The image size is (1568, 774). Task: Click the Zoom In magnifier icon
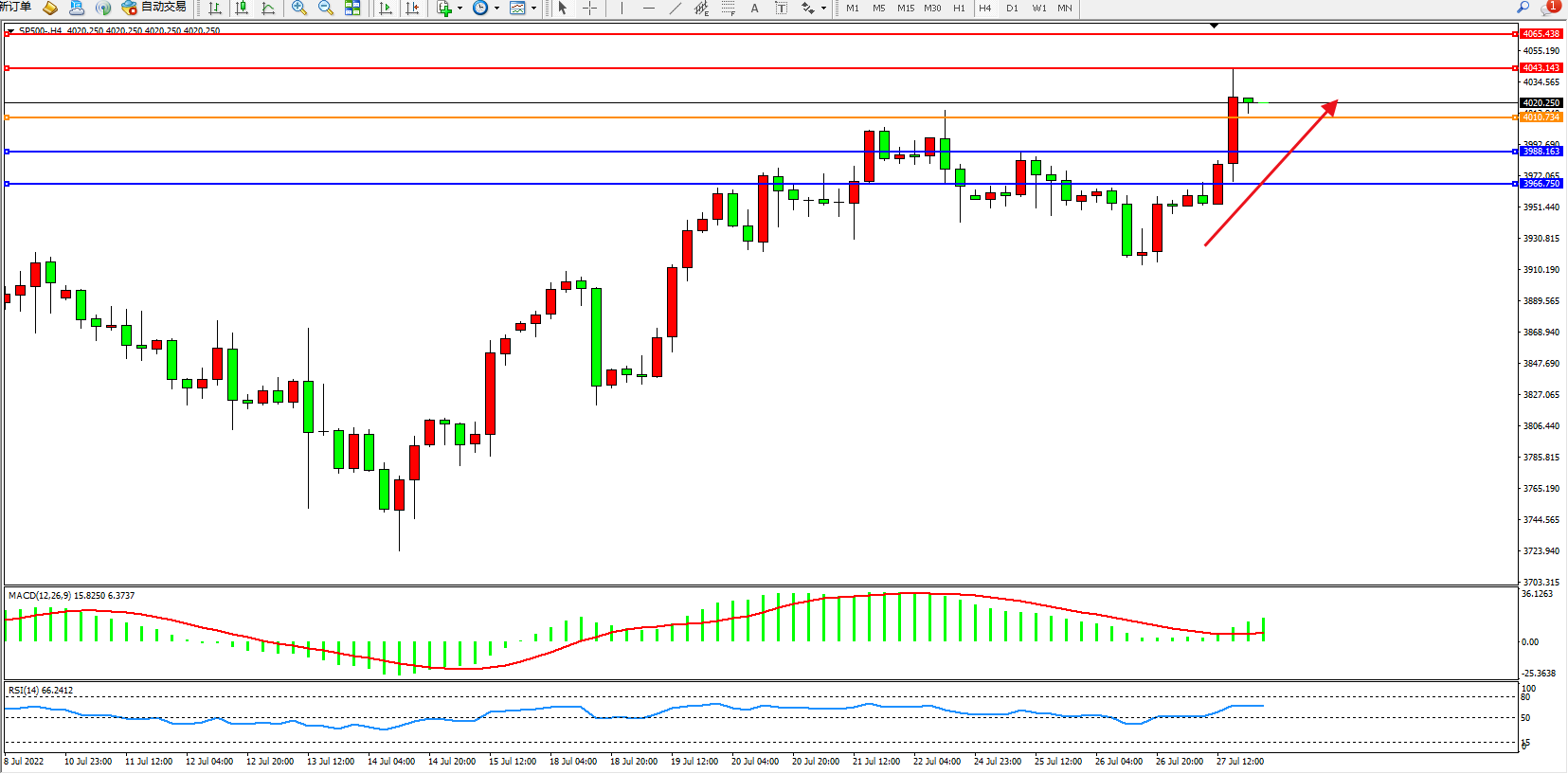299,9
